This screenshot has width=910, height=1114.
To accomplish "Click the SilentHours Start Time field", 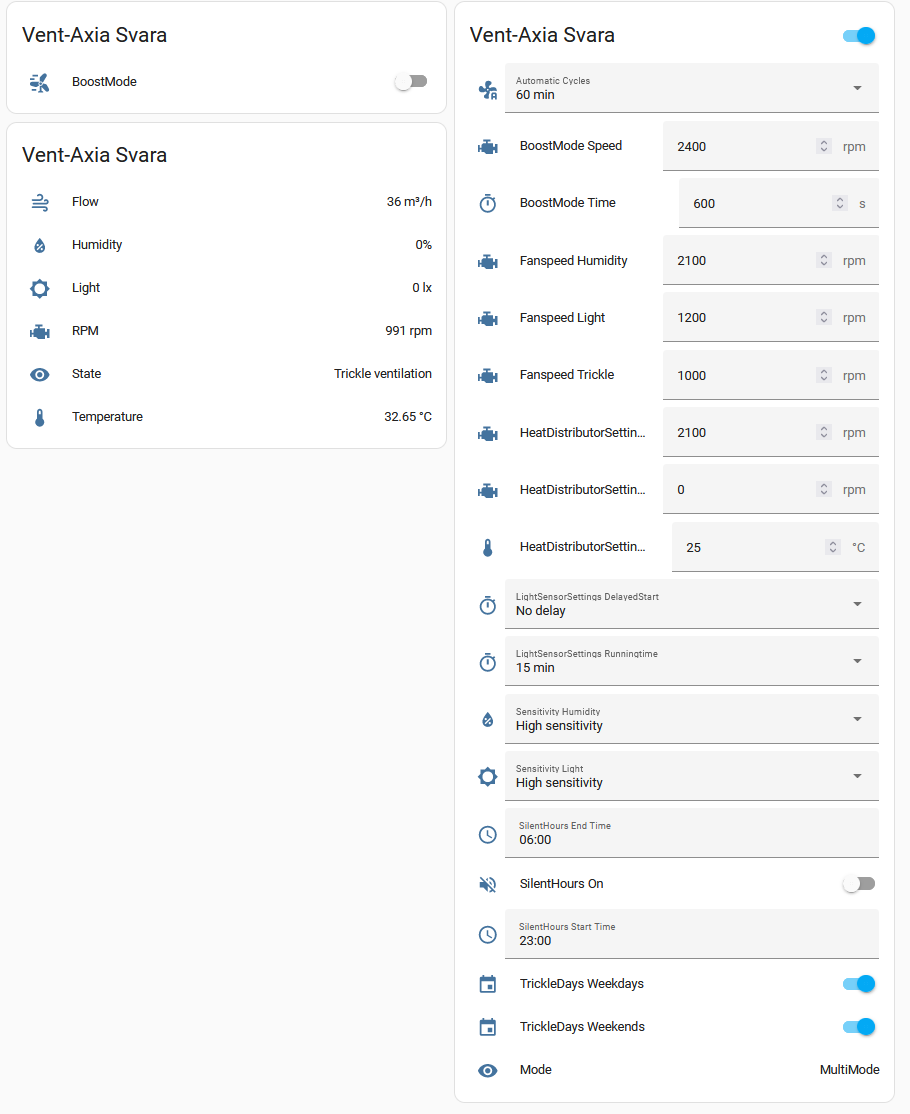I will [x=690, y=934].
